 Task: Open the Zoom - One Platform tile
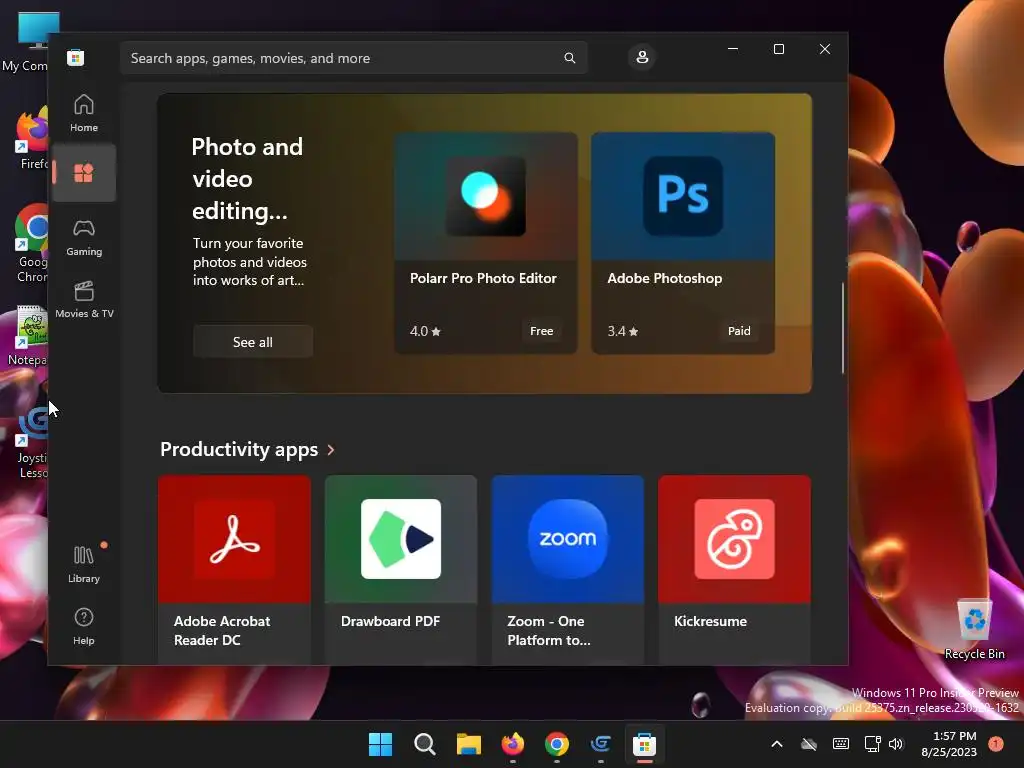click(x=568, y=570)
